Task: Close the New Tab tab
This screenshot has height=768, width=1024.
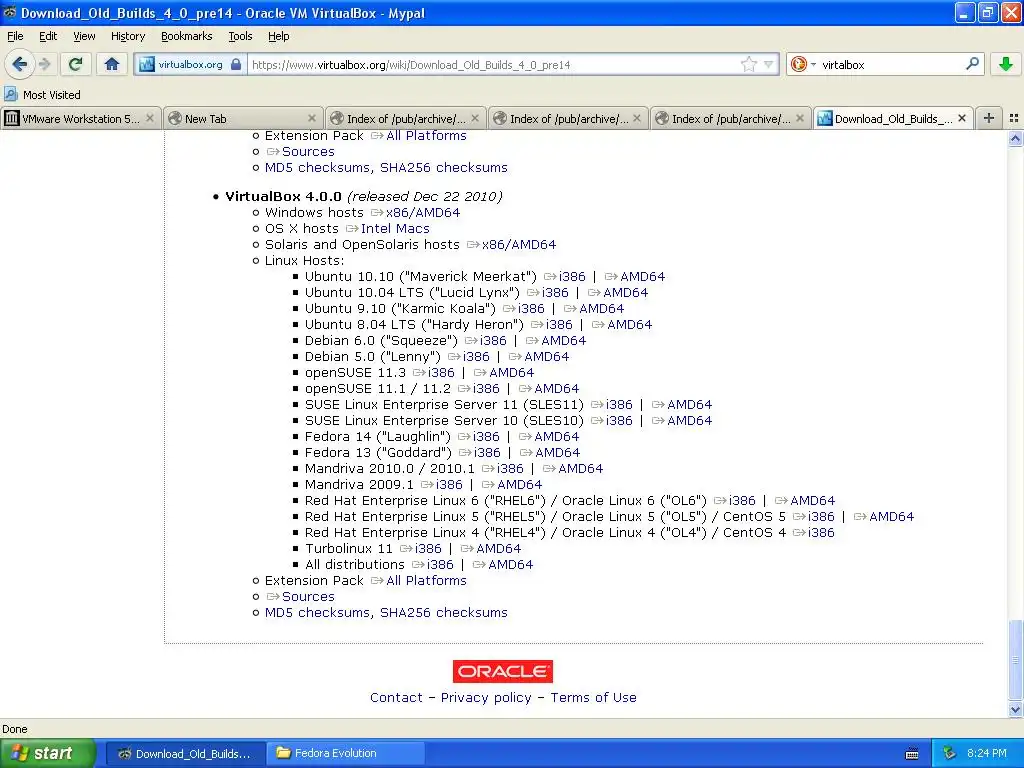Action: tap(312, 118)
